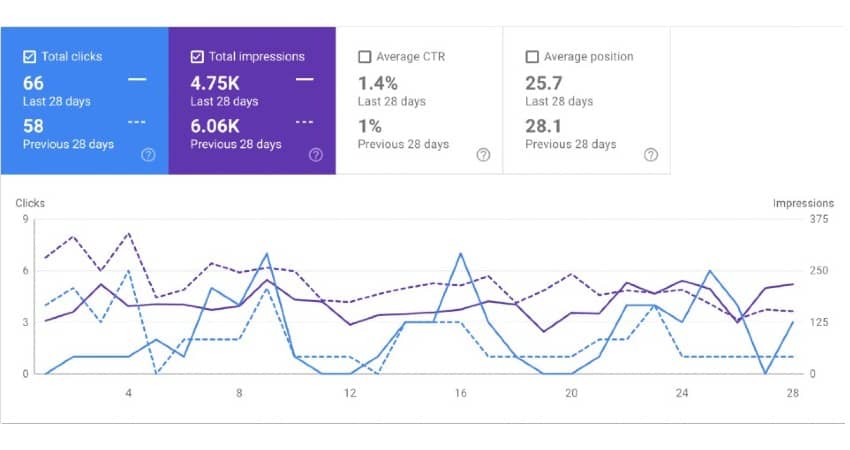This screenshot has height=450, width=850.
Task: Click dashed line legend beside 58 clicks
Action: [137, 121]
